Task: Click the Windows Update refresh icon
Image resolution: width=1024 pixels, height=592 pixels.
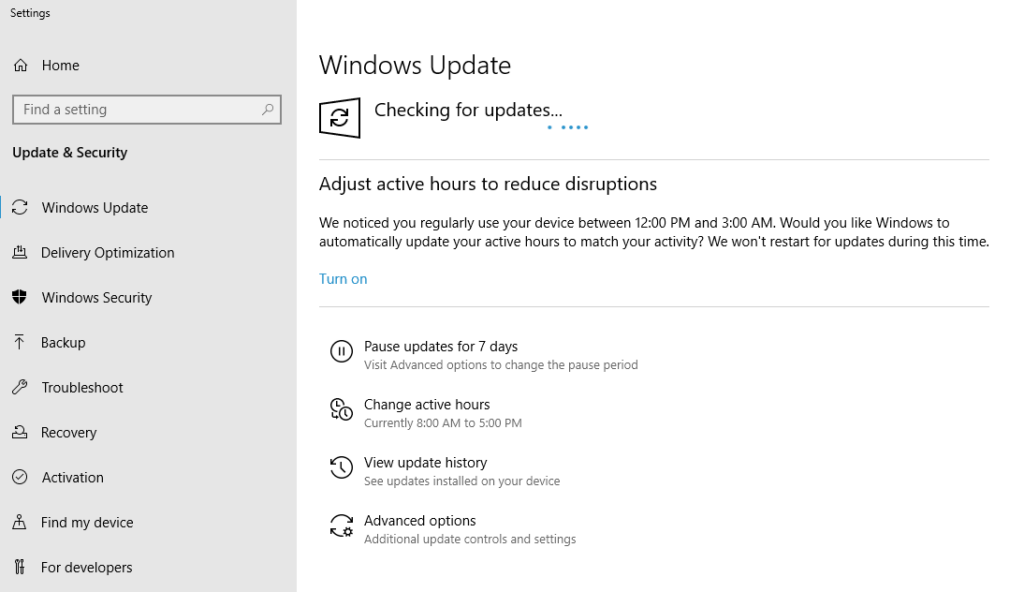Action: click(20, 207)
